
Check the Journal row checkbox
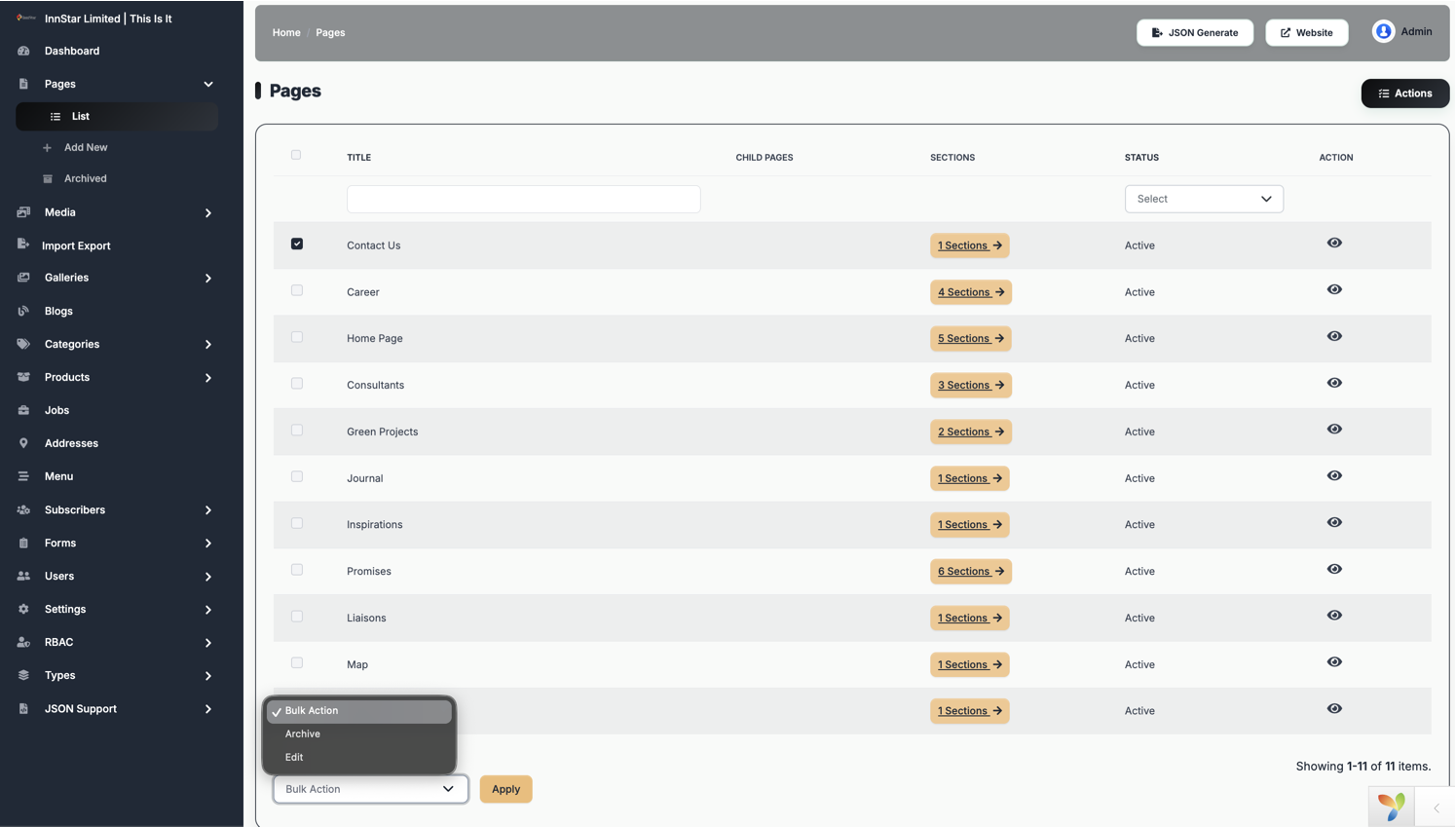(297, 476)
